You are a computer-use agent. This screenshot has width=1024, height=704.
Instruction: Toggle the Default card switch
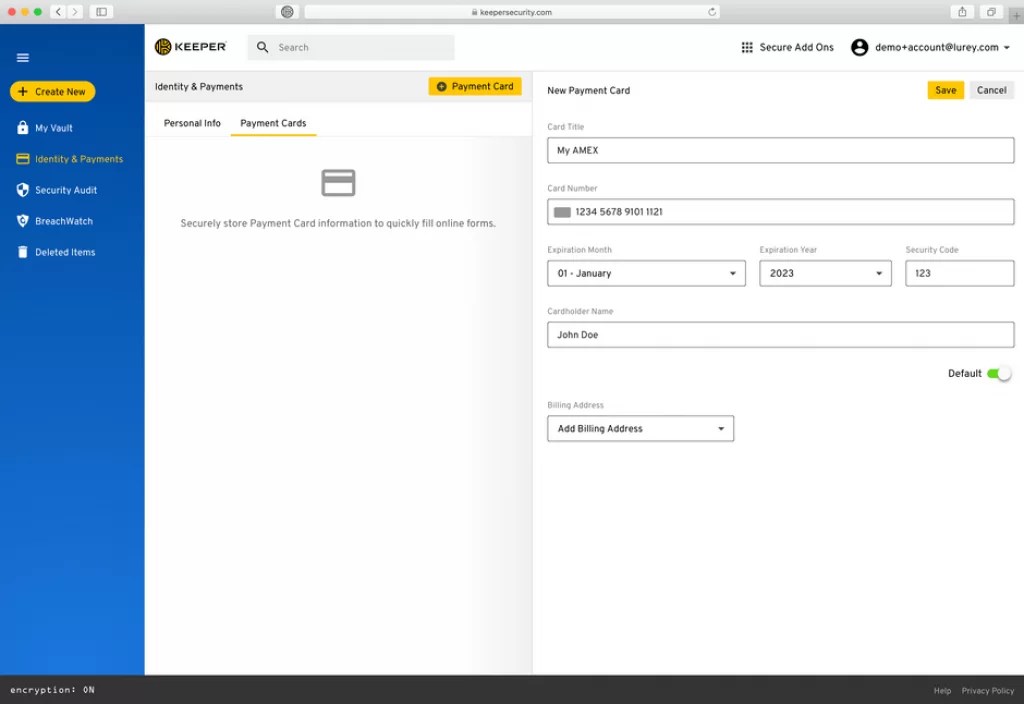(999, 374)
